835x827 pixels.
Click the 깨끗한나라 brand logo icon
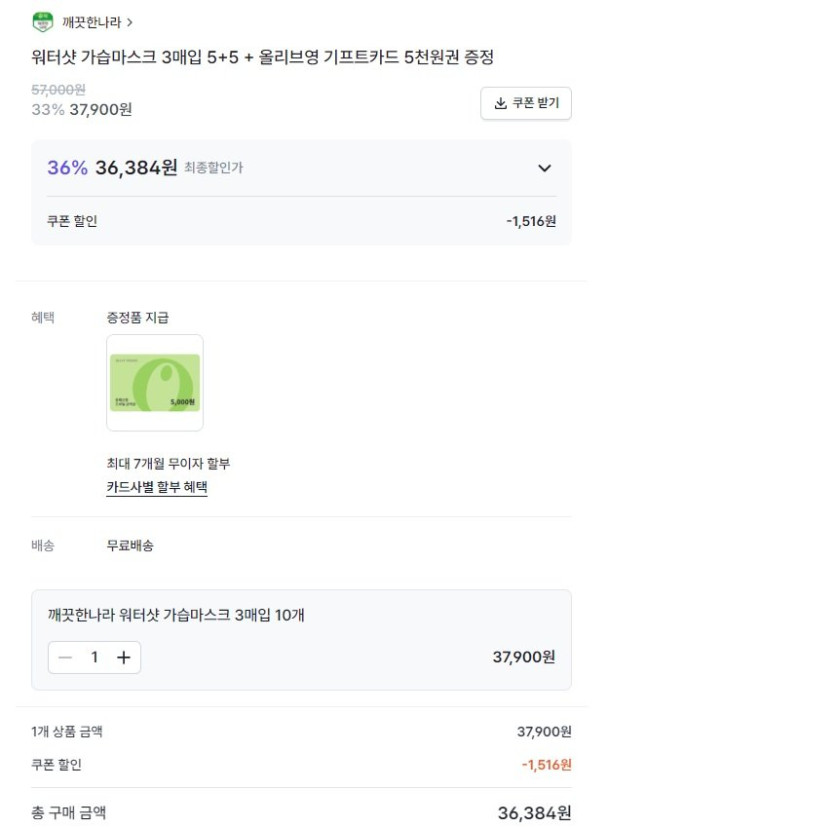point(42,22)
